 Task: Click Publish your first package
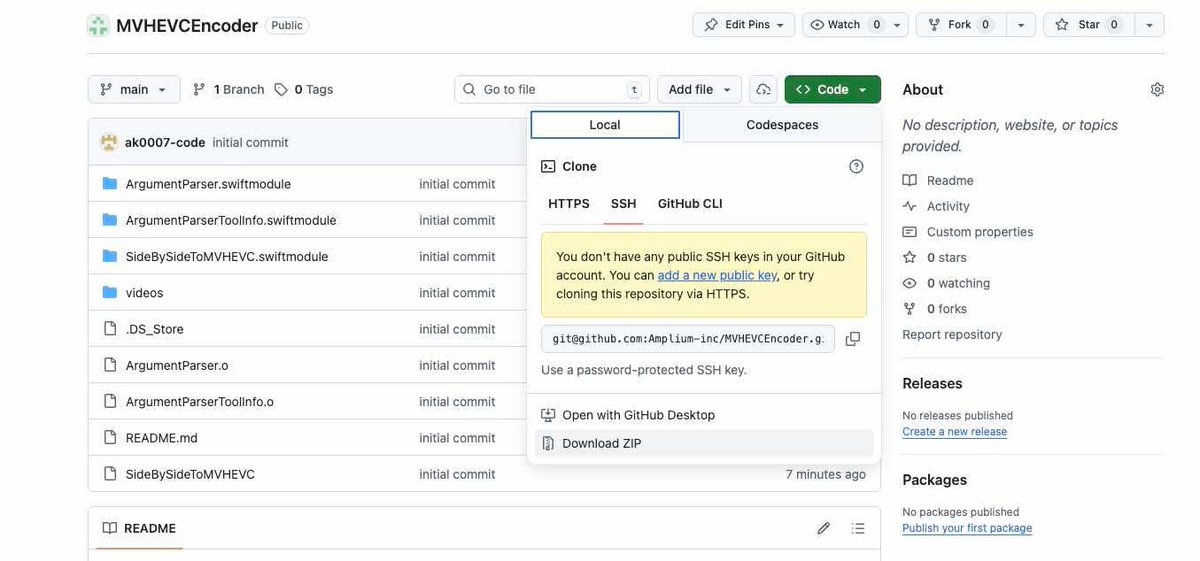(967, 528)
